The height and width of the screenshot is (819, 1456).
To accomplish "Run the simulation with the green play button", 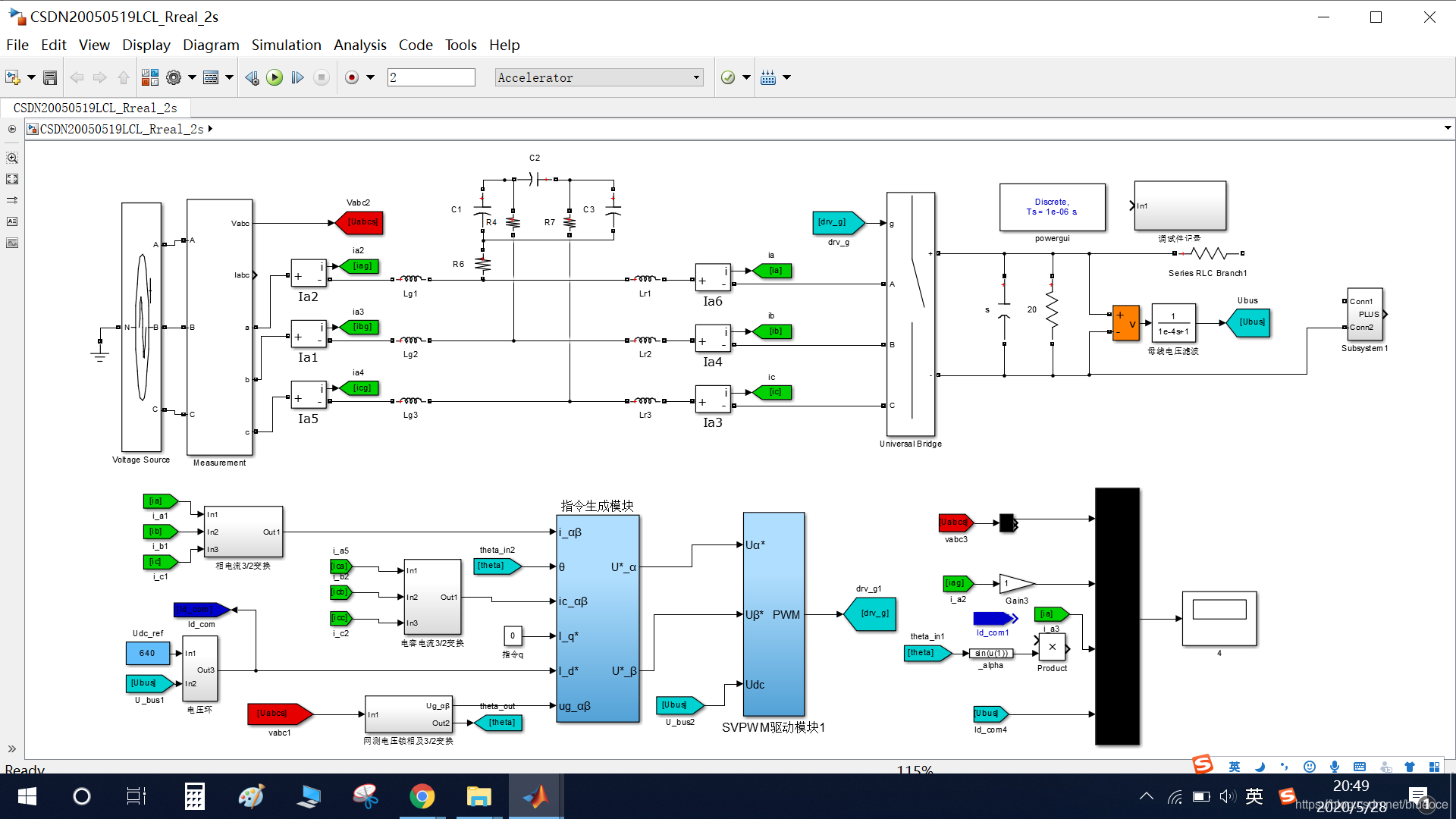I will (275, 77).
